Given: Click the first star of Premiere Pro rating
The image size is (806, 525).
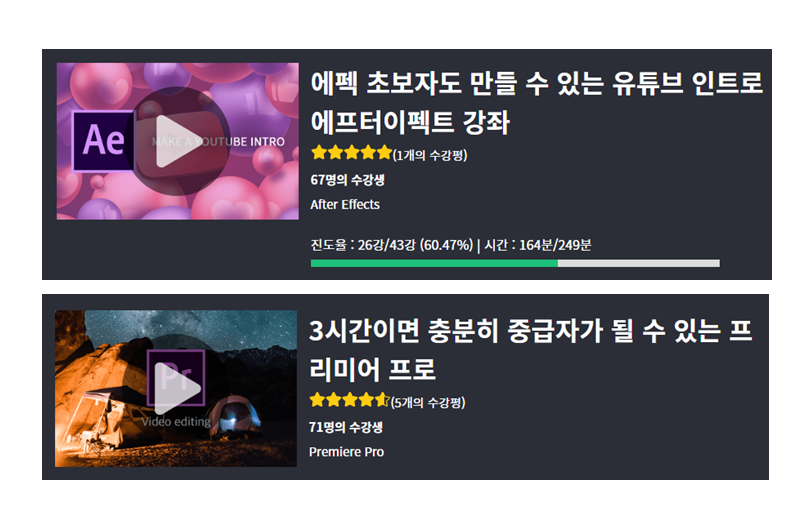Looking at the screenshot, I should (x=317, y=400).
